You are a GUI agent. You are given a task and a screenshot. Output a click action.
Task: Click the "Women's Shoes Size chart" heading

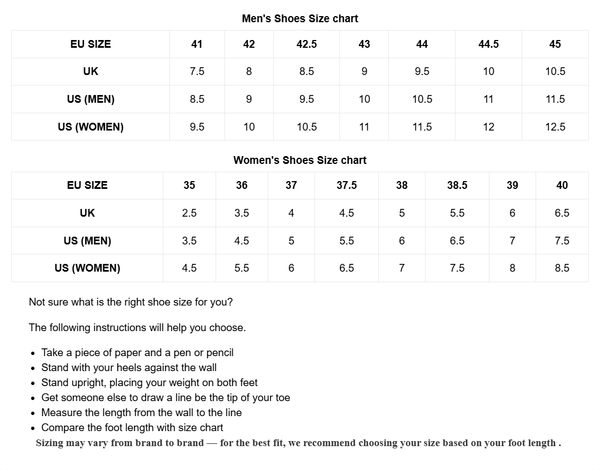(300, 159)
